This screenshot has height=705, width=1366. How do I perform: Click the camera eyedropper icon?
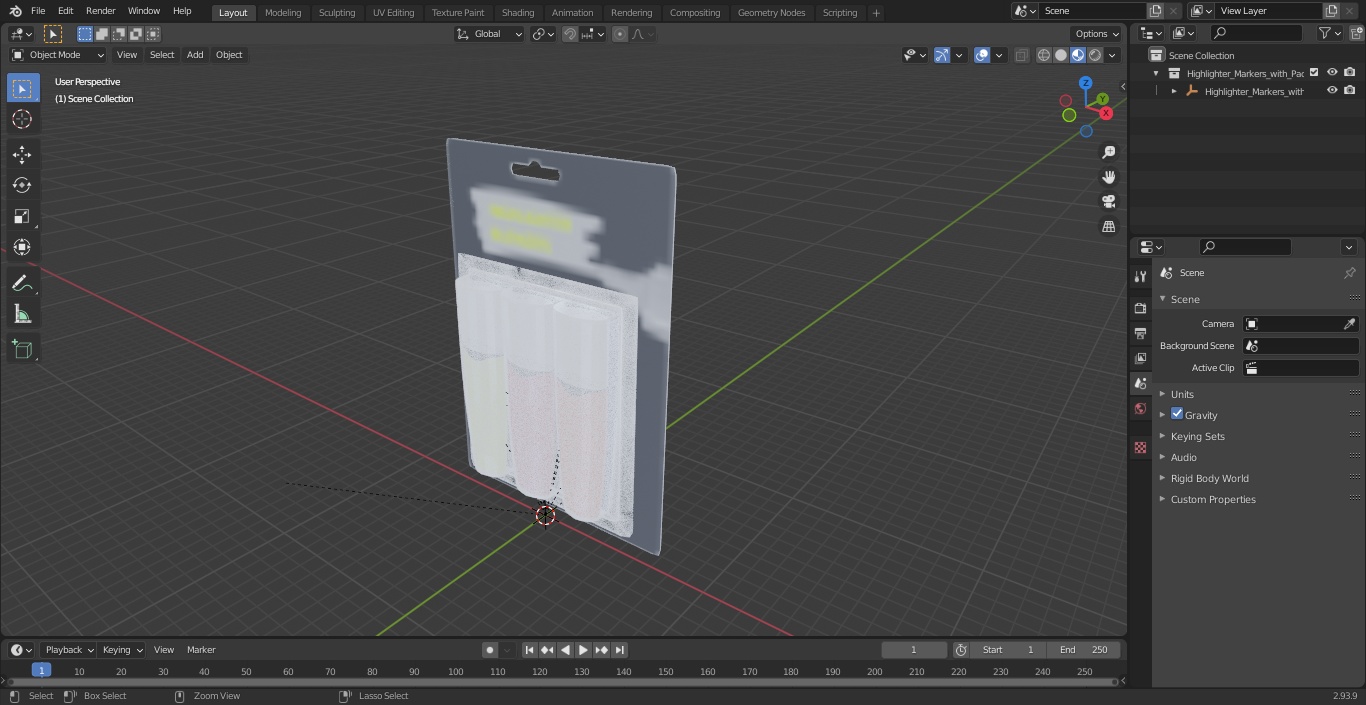coord(1349,324)
